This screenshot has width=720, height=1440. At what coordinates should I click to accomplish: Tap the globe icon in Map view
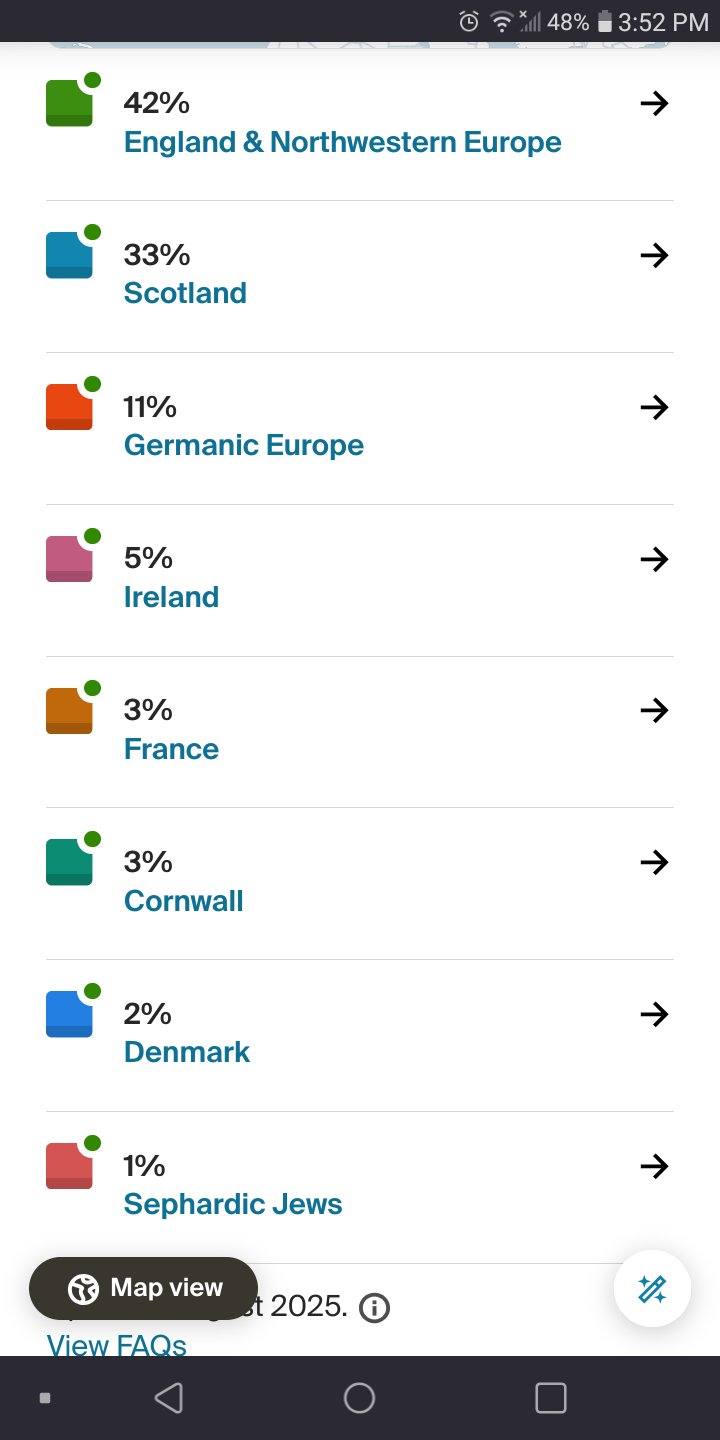tap(83, 1289)
